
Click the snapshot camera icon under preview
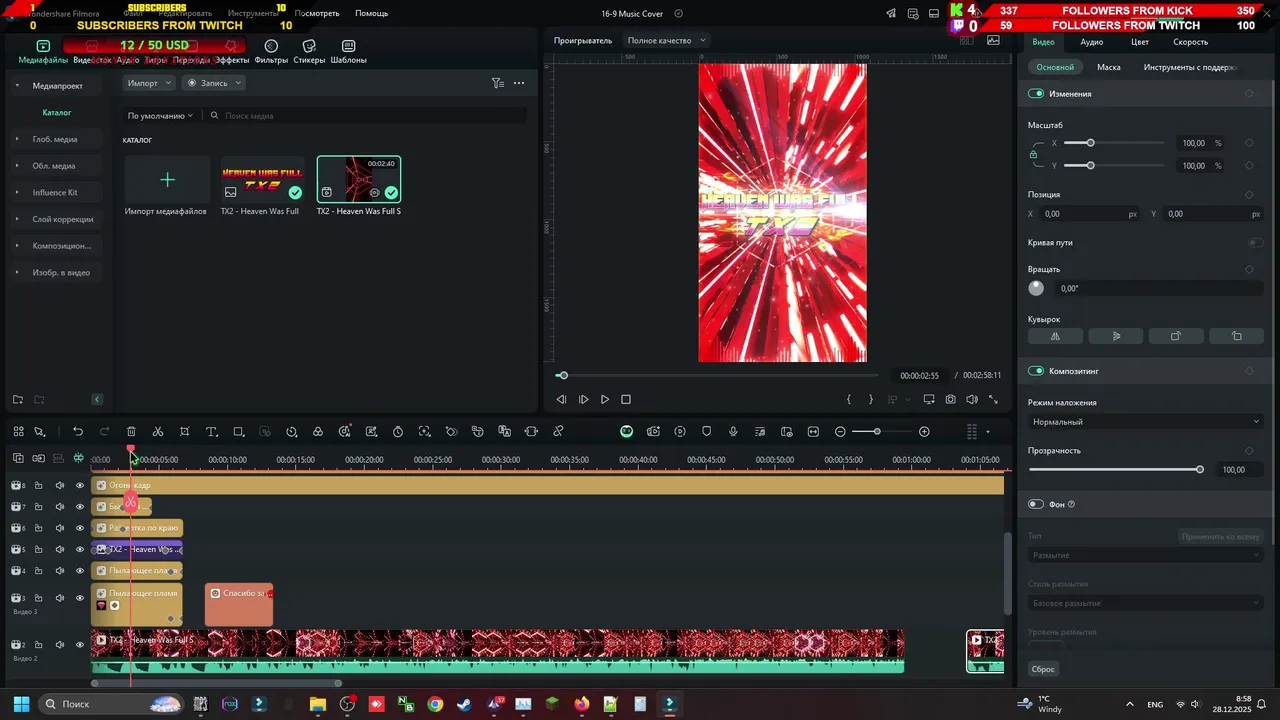(x=950, y=399)
